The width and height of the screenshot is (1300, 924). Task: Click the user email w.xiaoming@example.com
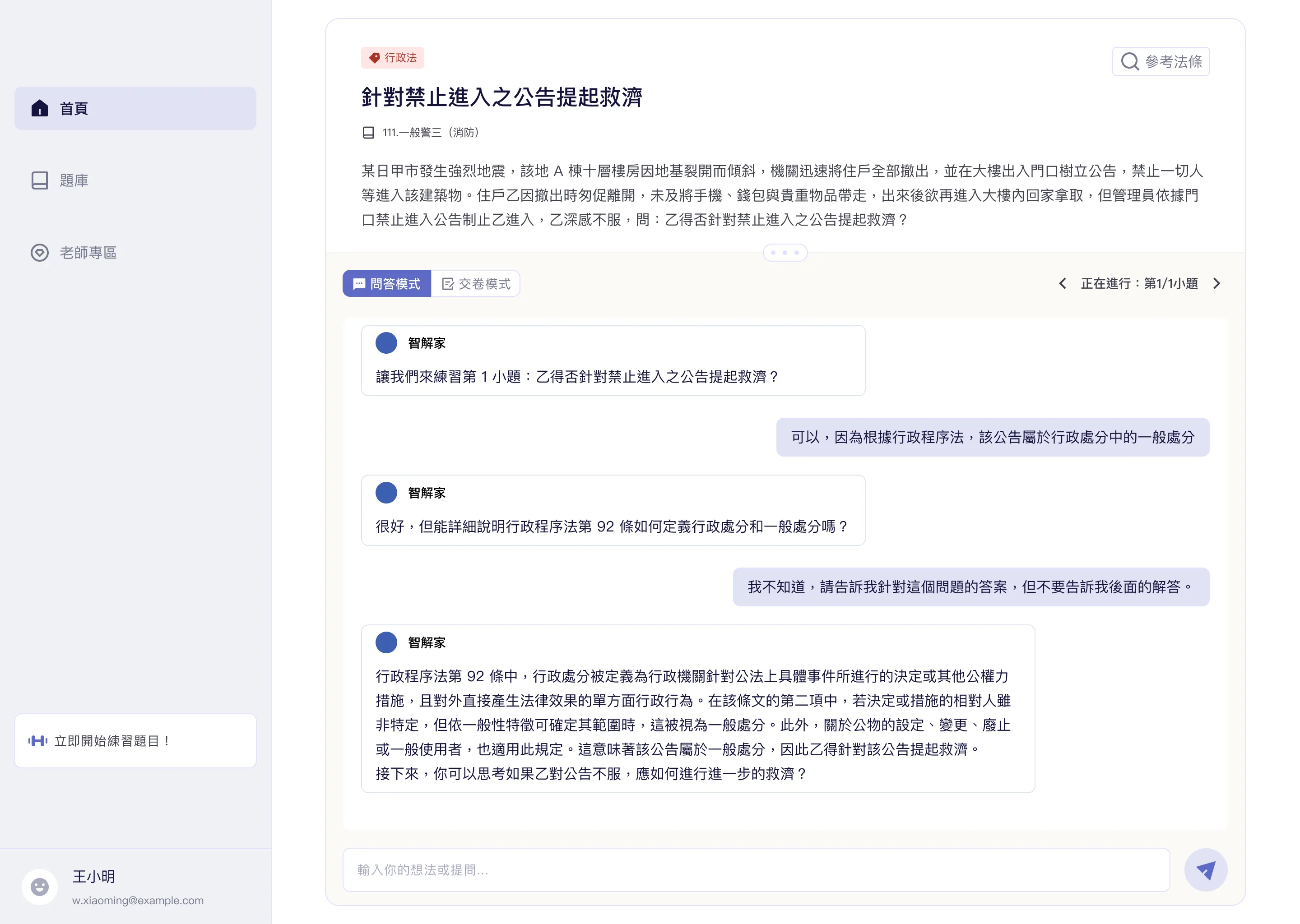pos(137,900)
